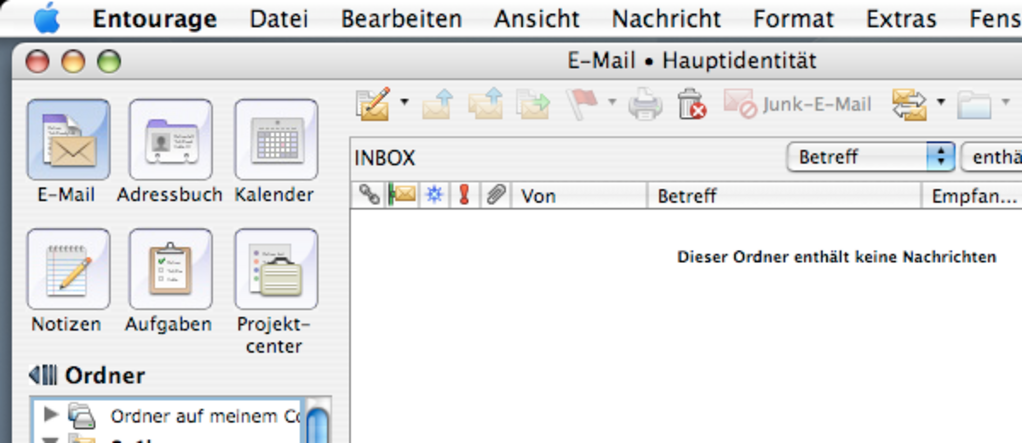1022x443 pixels.
Task: Zoom the window using green button
Action: click(x=109, y=62)
